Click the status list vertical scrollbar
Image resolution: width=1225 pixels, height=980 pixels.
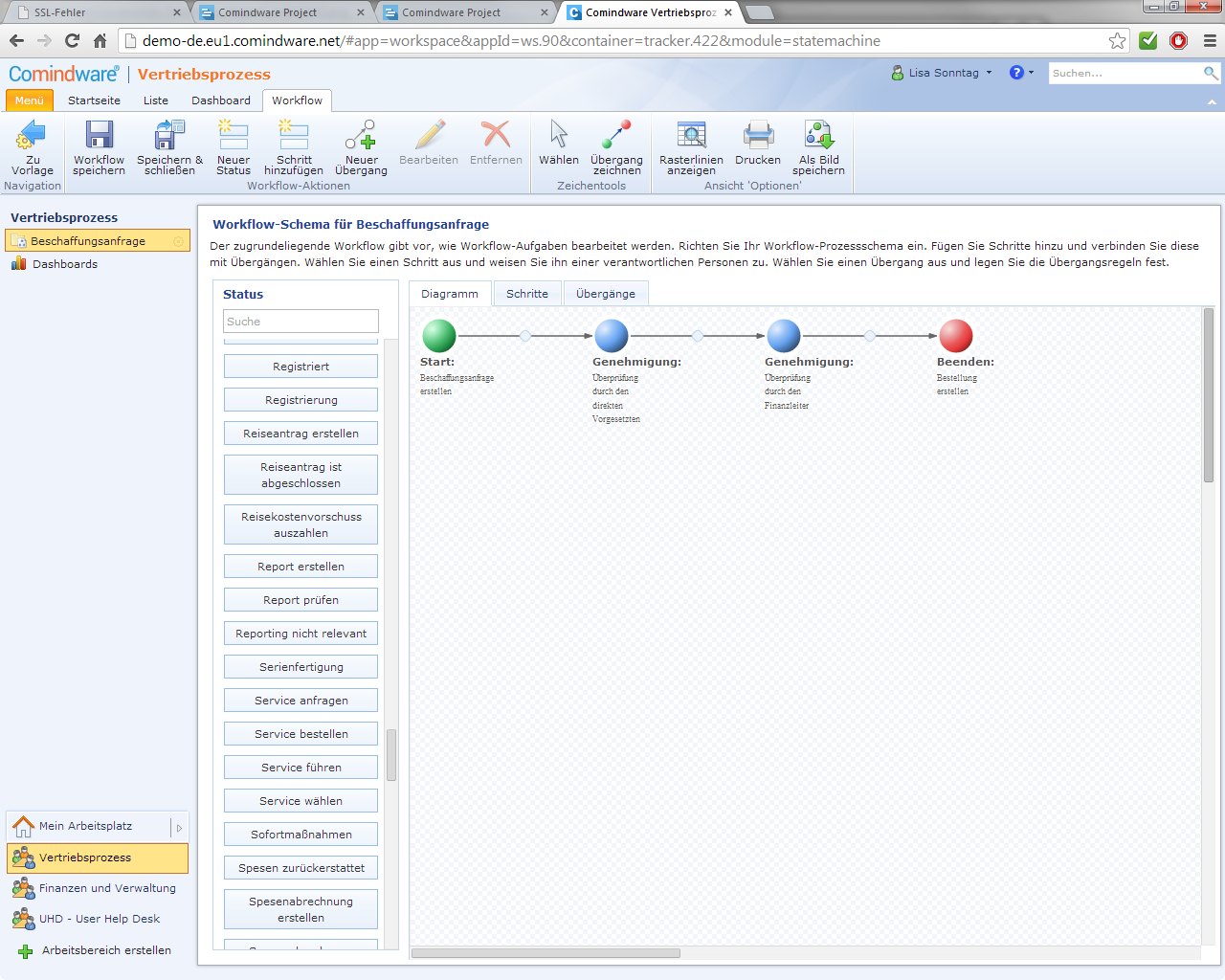391,755
